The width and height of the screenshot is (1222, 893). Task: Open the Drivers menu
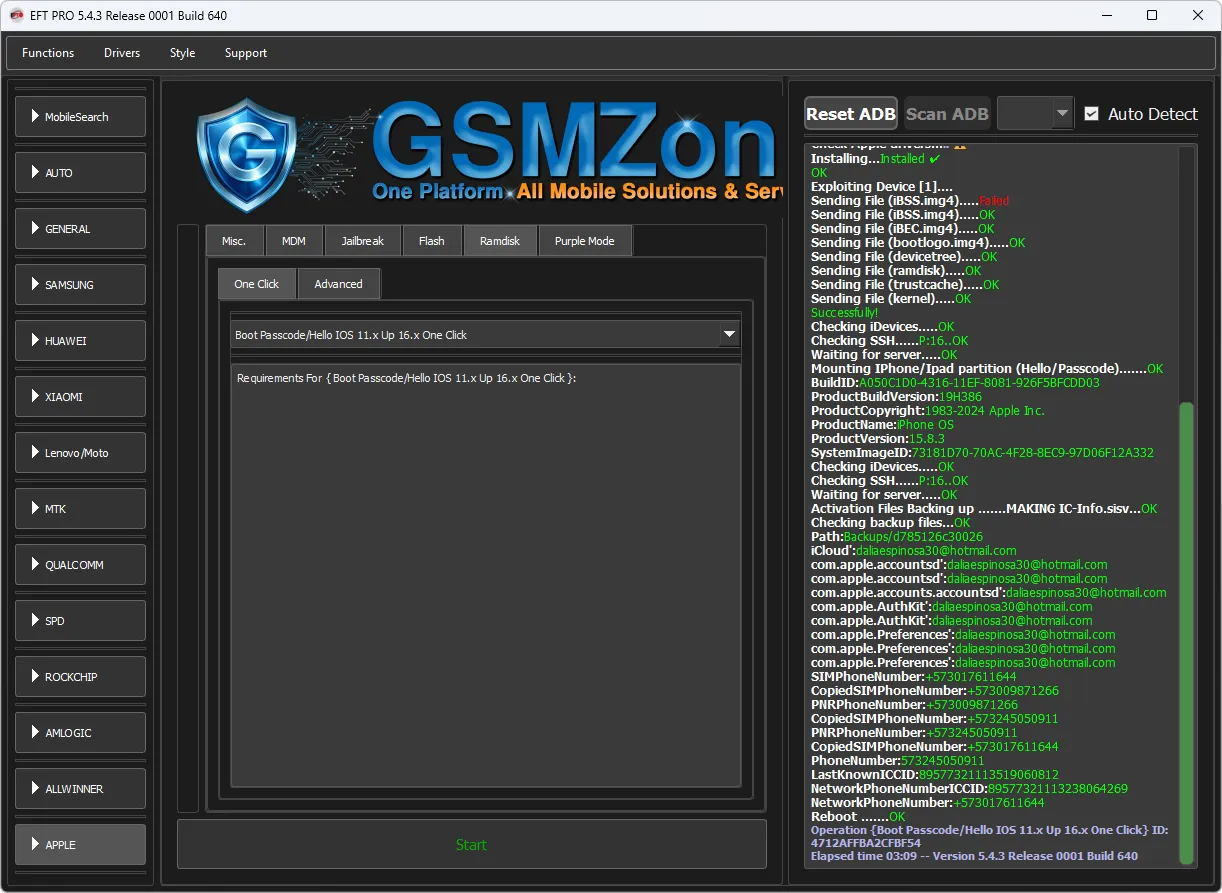[x=122, y=53]
